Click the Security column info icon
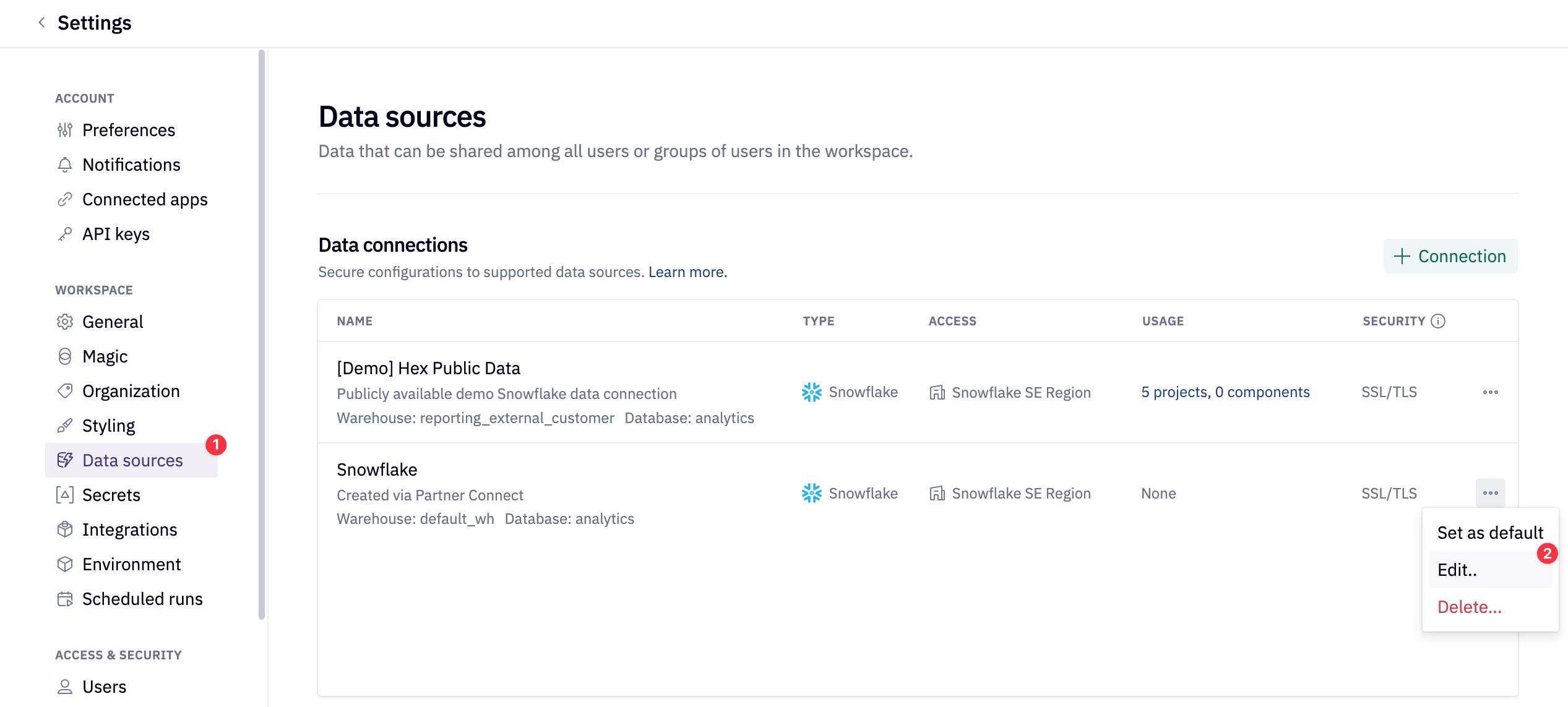Viewport: 1568px width, 707px height. [x=1439, y=320]
